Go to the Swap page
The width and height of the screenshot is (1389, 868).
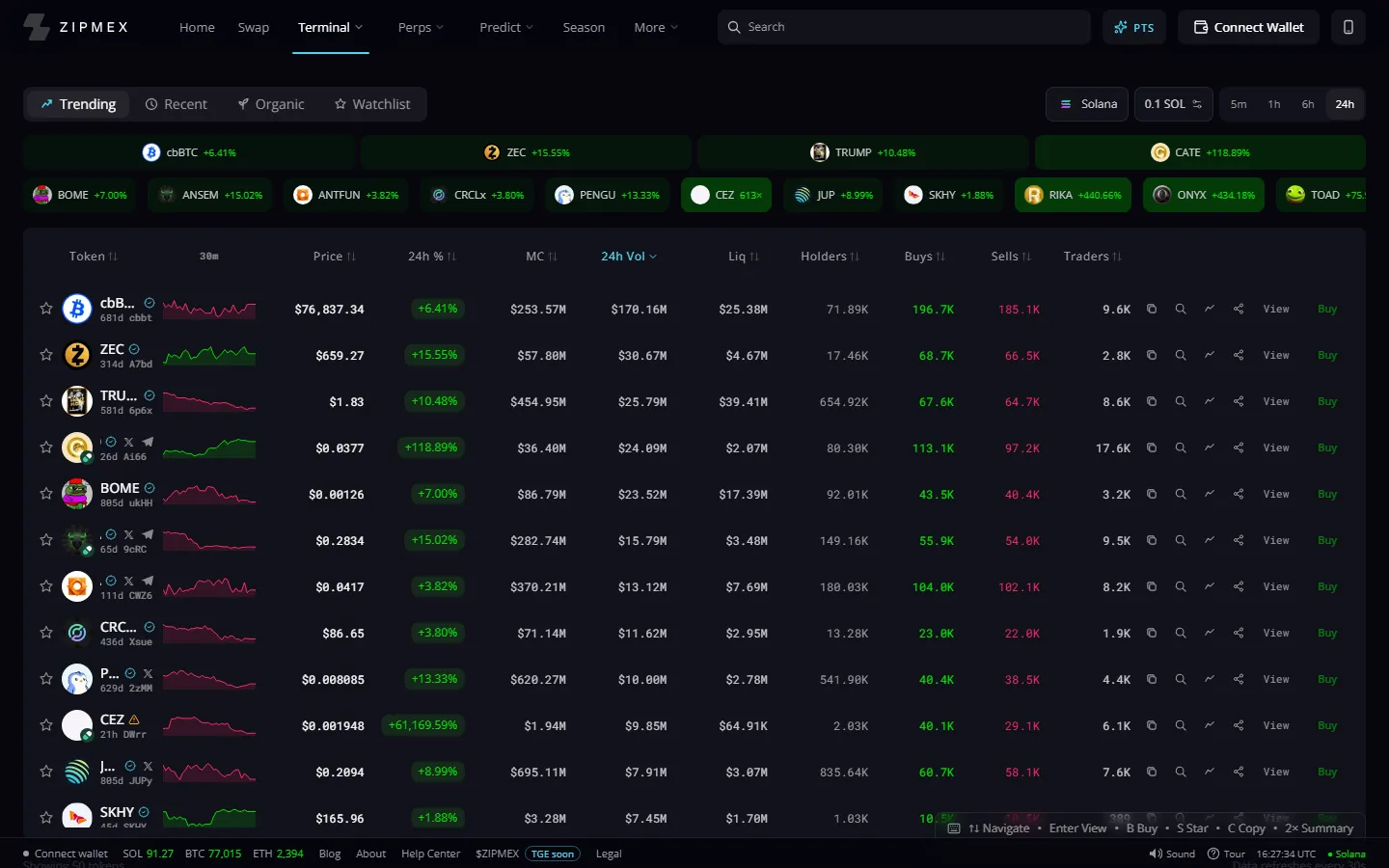tap(254, 27)
